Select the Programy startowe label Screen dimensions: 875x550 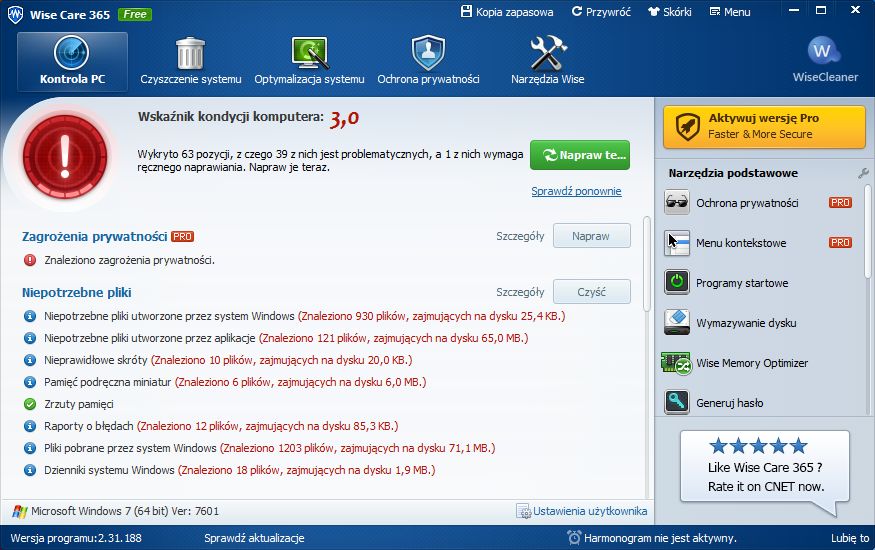pyautogui.click(x=742, y=283)
